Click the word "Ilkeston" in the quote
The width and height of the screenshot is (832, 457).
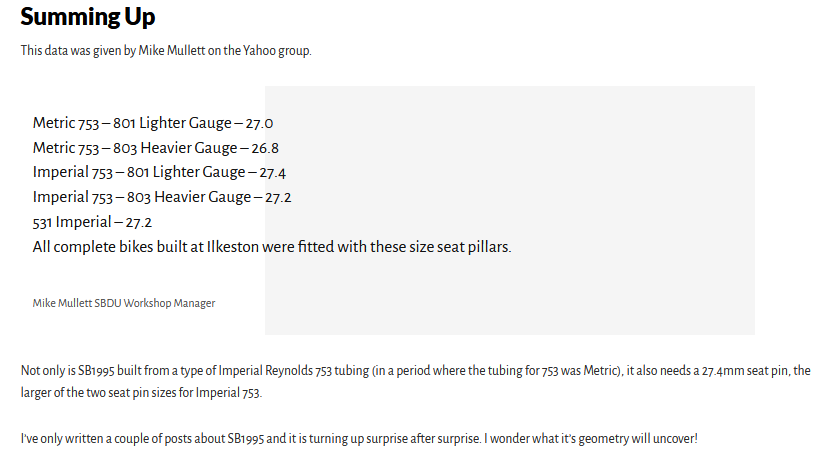pyautogui.click(x=234, y=247)
